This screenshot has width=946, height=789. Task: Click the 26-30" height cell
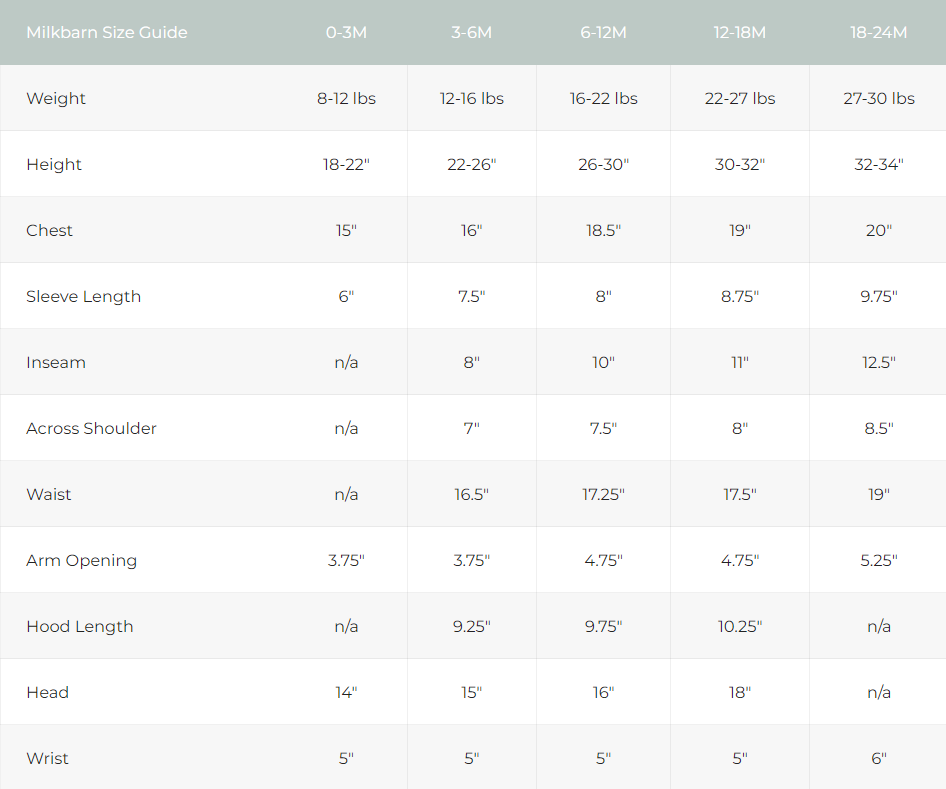(603, 164)
